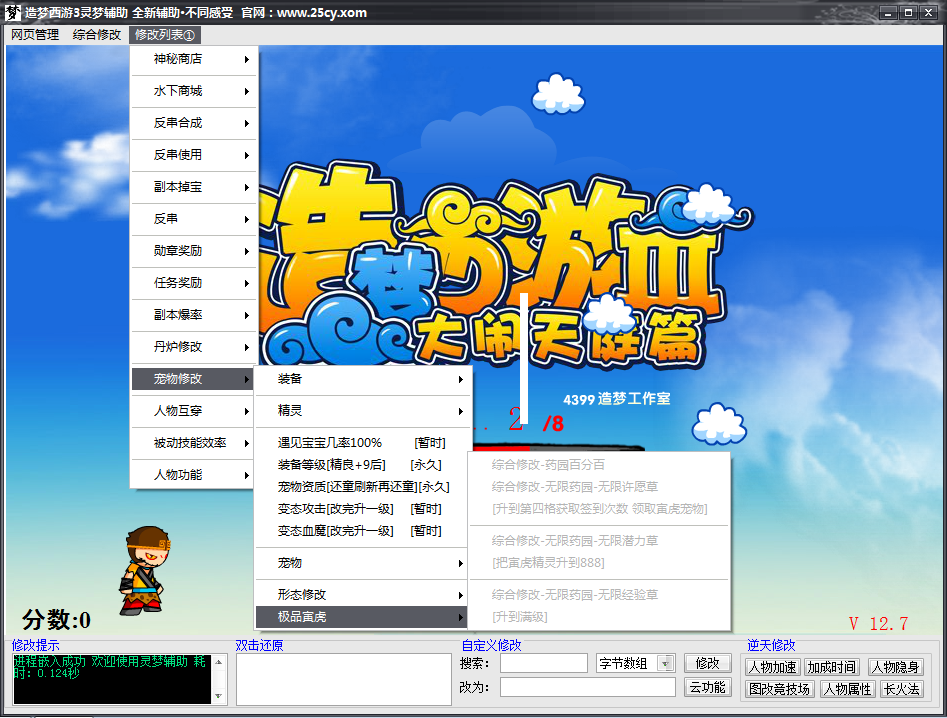Choose 装备等级[精良+9后] [永久]
Screen dimensions: 947x718
tap(363, 465)
